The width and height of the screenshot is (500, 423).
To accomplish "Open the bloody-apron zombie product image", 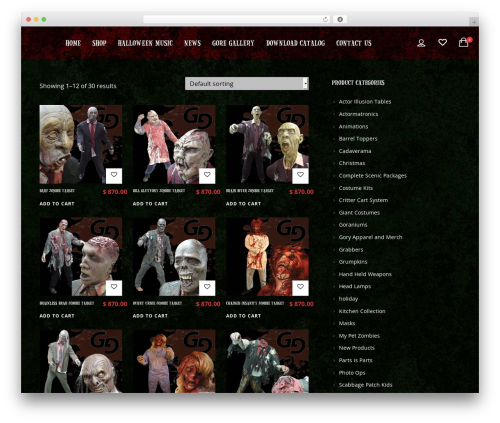I will pyautogui.click(x=174, y=144).
